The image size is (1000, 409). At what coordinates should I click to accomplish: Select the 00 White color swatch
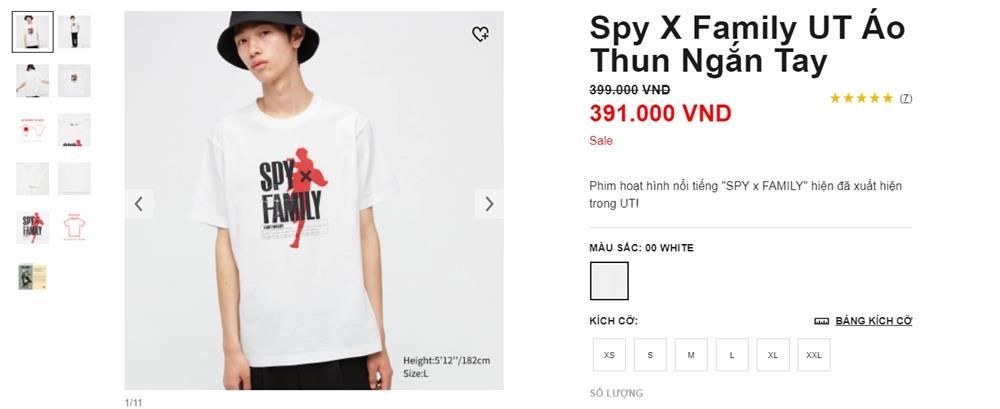[x=609, y=281]
